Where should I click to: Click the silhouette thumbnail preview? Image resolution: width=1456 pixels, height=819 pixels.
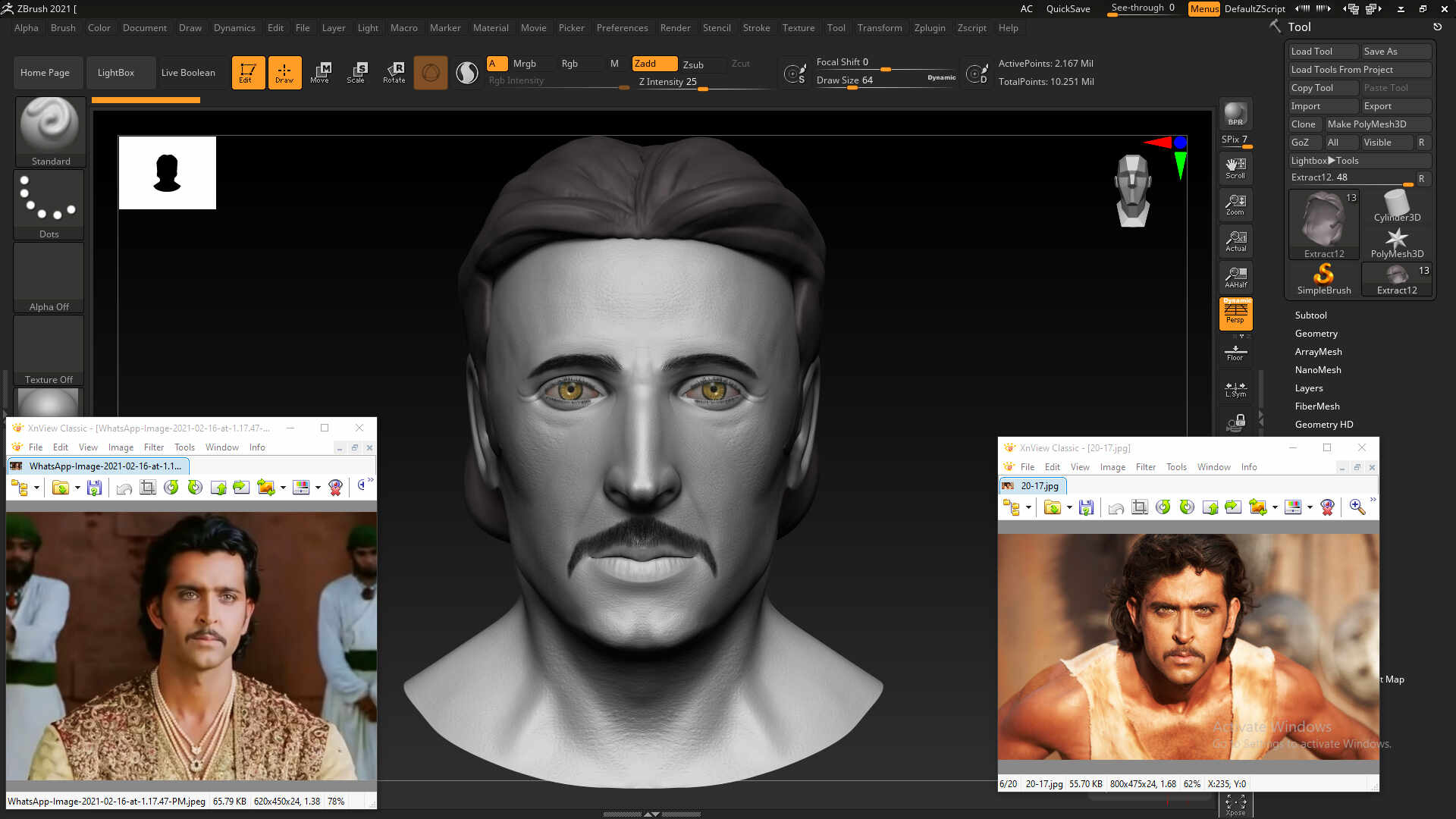pyautogui.click(x=168, y=173)
